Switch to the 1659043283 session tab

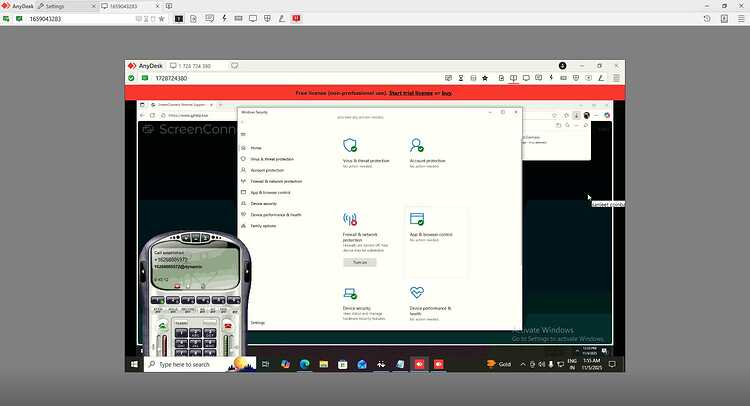tap(129, 6)
